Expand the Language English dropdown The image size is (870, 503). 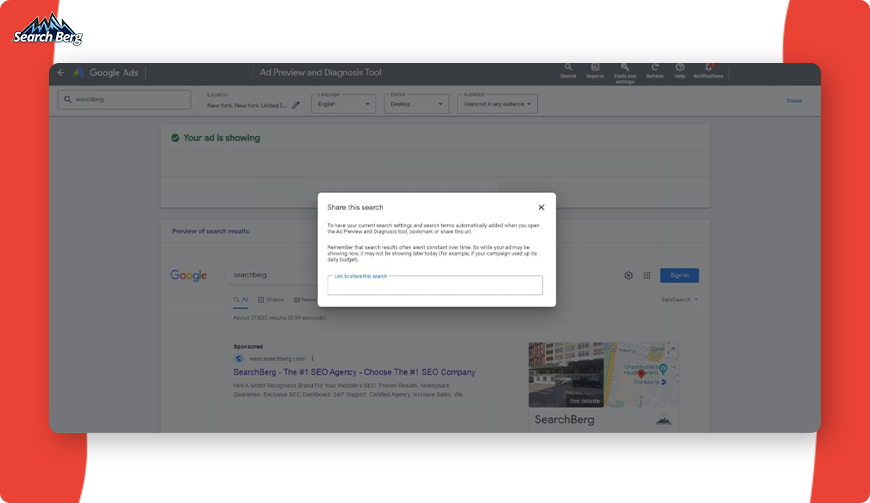[343, 104]
